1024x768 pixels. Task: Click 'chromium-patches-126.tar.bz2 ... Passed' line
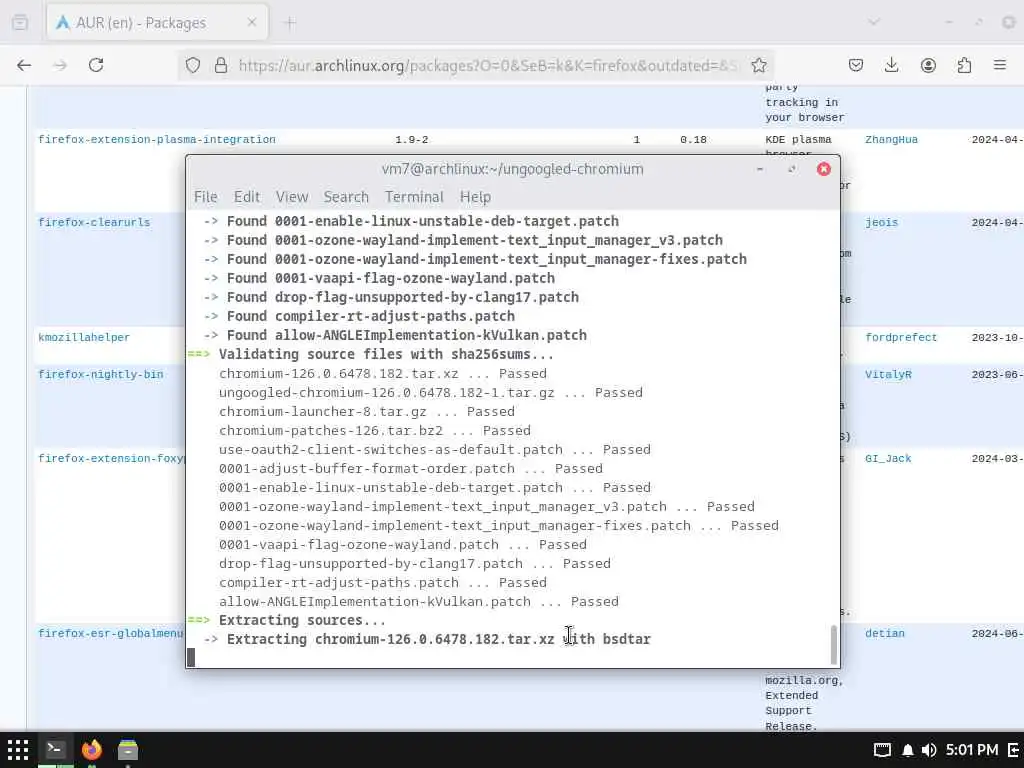point(375,430)
